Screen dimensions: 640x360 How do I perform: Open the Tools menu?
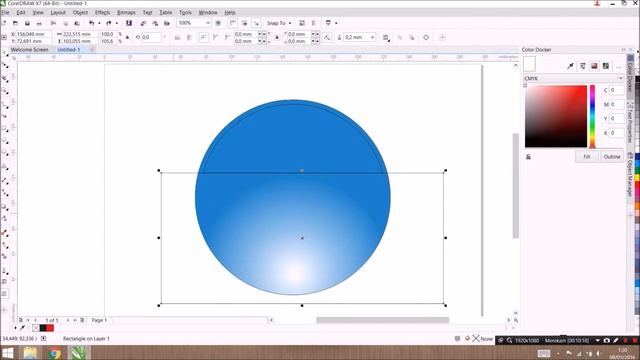tap(185, 13)
